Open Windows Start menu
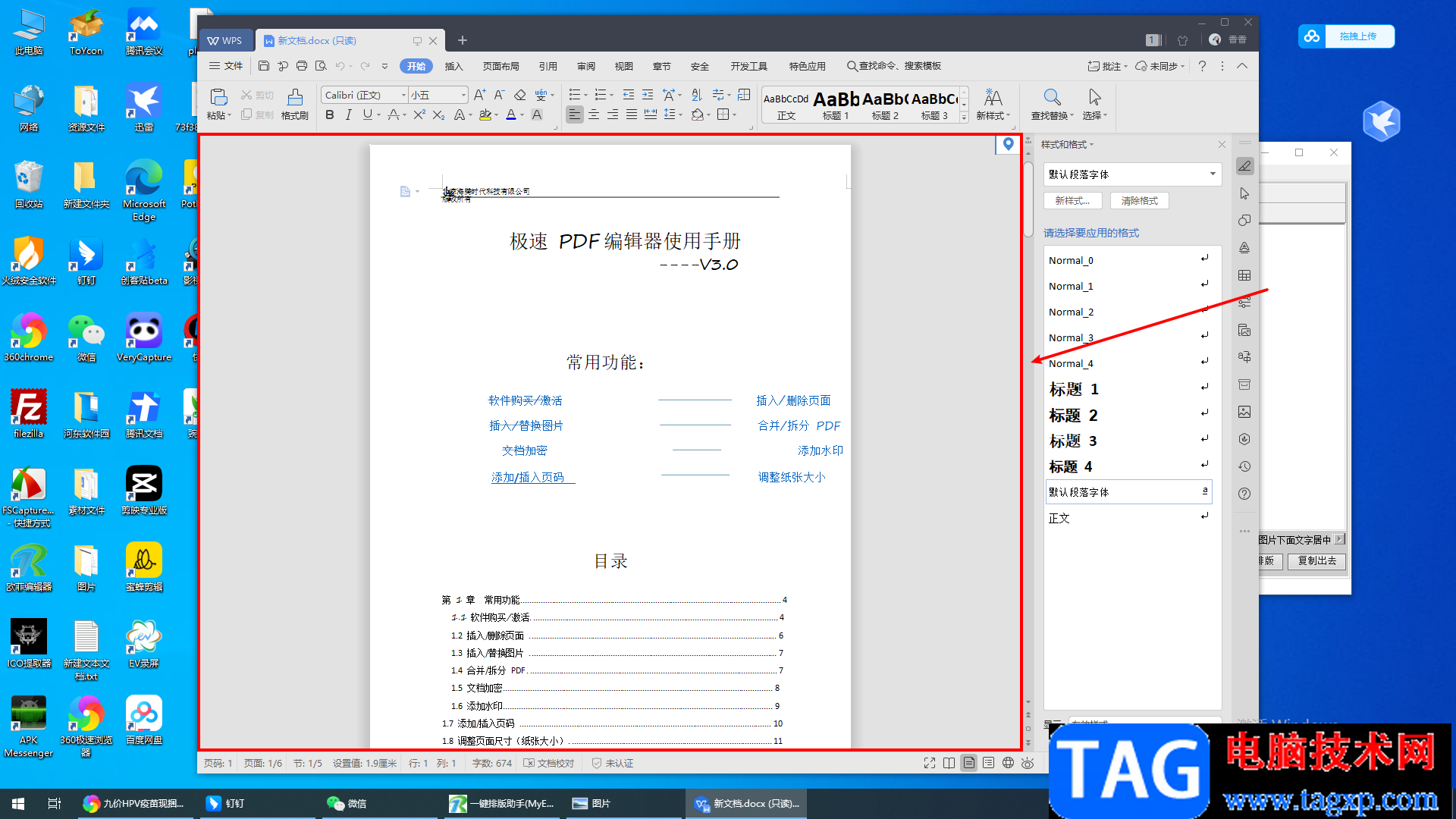 (x=18, y=803)
